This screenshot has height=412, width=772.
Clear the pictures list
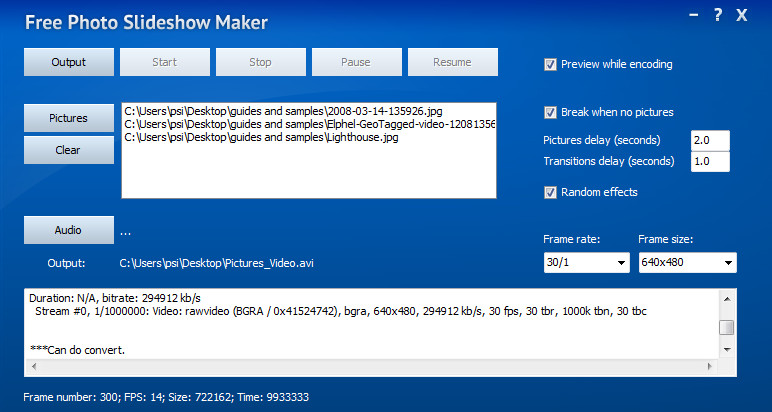pyautogui.click(x=69, y=150)
